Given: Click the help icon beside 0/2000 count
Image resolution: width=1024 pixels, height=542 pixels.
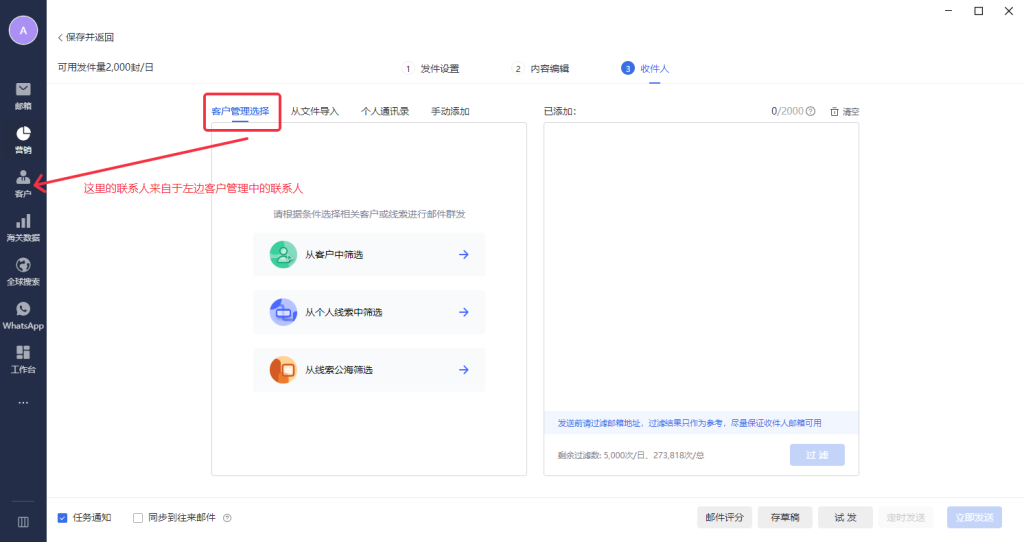Looking at the screenshot, I should [x=811, y=112].
